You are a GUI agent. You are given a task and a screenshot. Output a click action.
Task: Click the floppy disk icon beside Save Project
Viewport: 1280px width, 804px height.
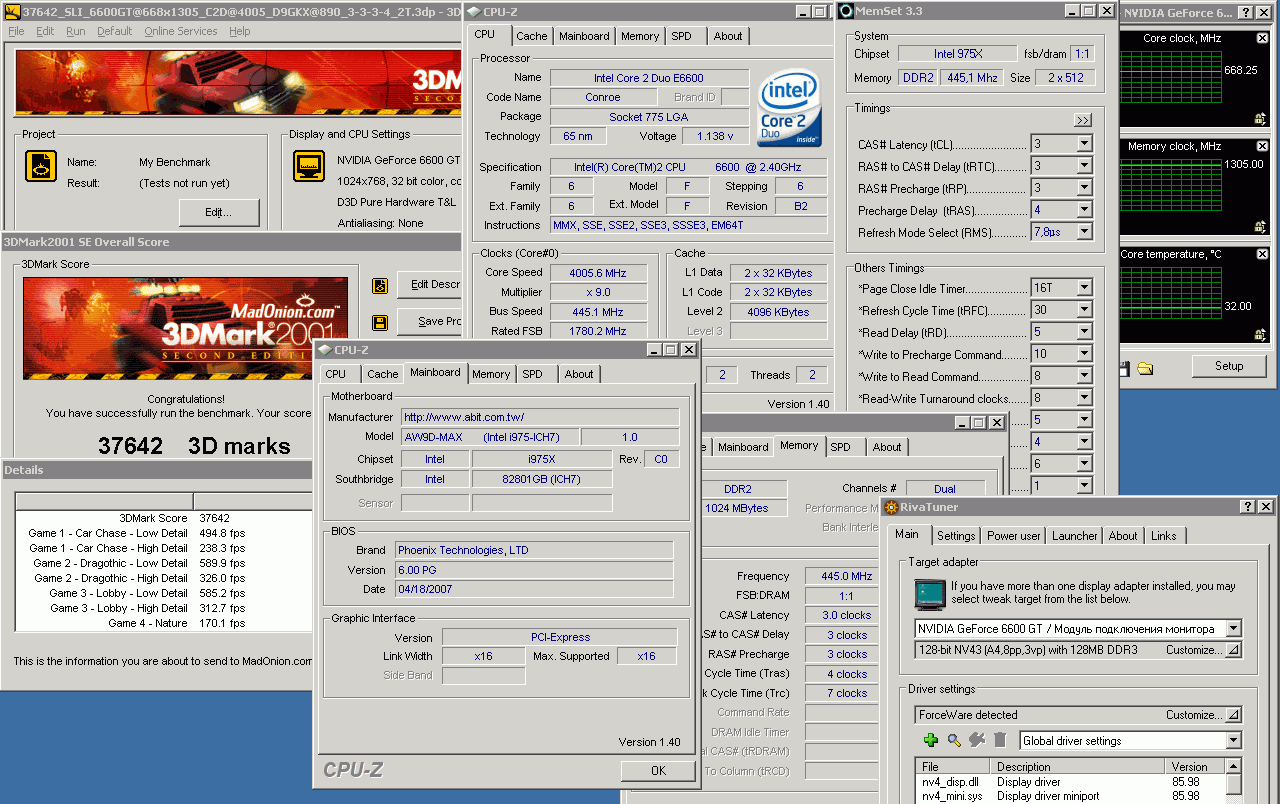(x=380, y=322)
